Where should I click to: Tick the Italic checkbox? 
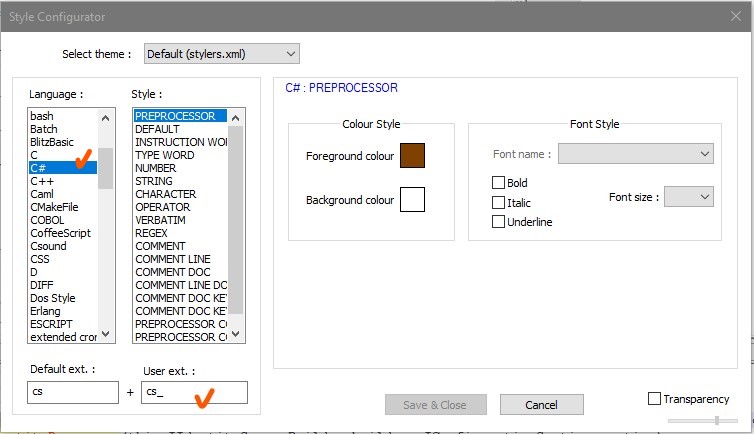point(499,202)
